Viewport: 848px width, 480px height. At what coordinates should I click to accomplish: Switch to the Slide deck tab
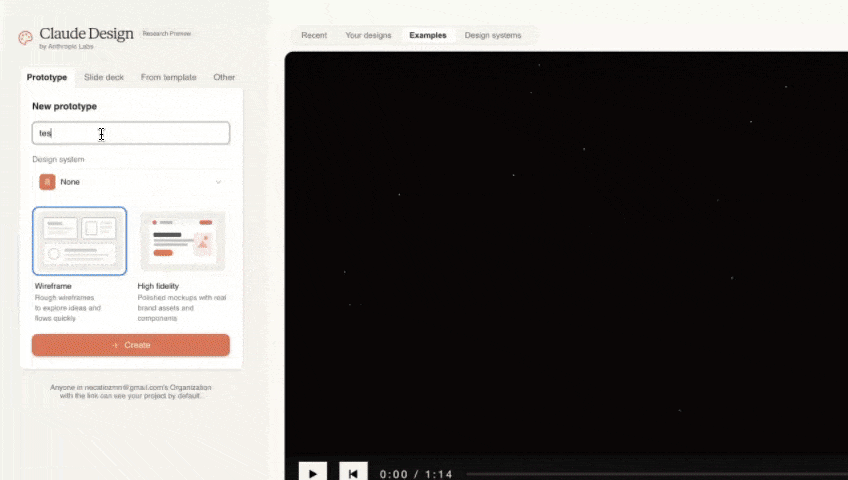(x=104, y=77)
